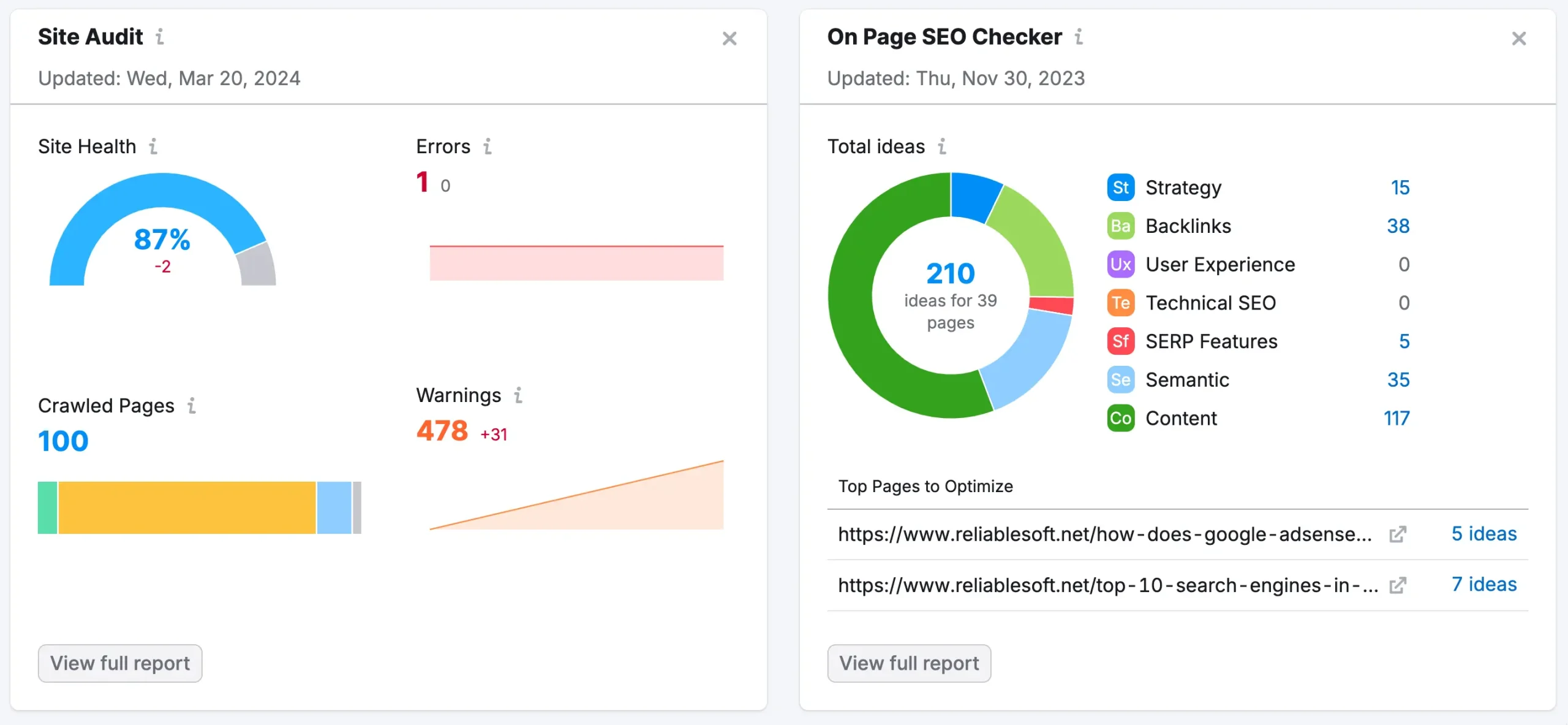
Task: Click the Content ideas count 117
Action: 1396,418
